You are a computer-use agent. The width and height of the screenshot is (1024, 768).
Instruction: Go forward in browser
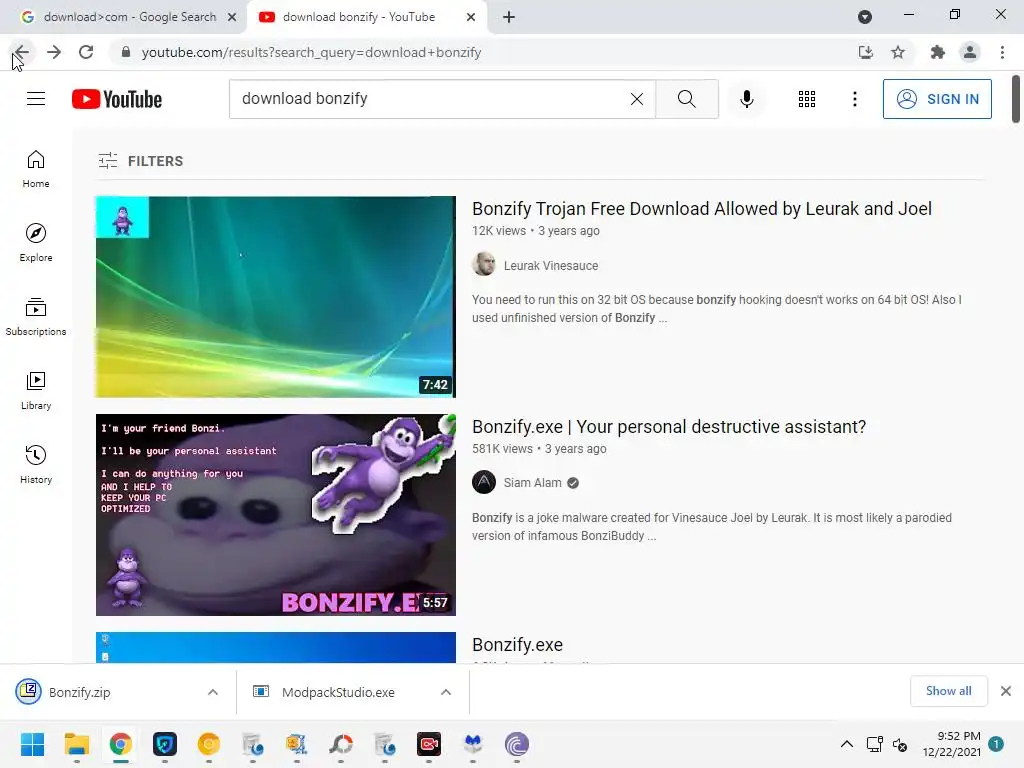pos(54,52)
